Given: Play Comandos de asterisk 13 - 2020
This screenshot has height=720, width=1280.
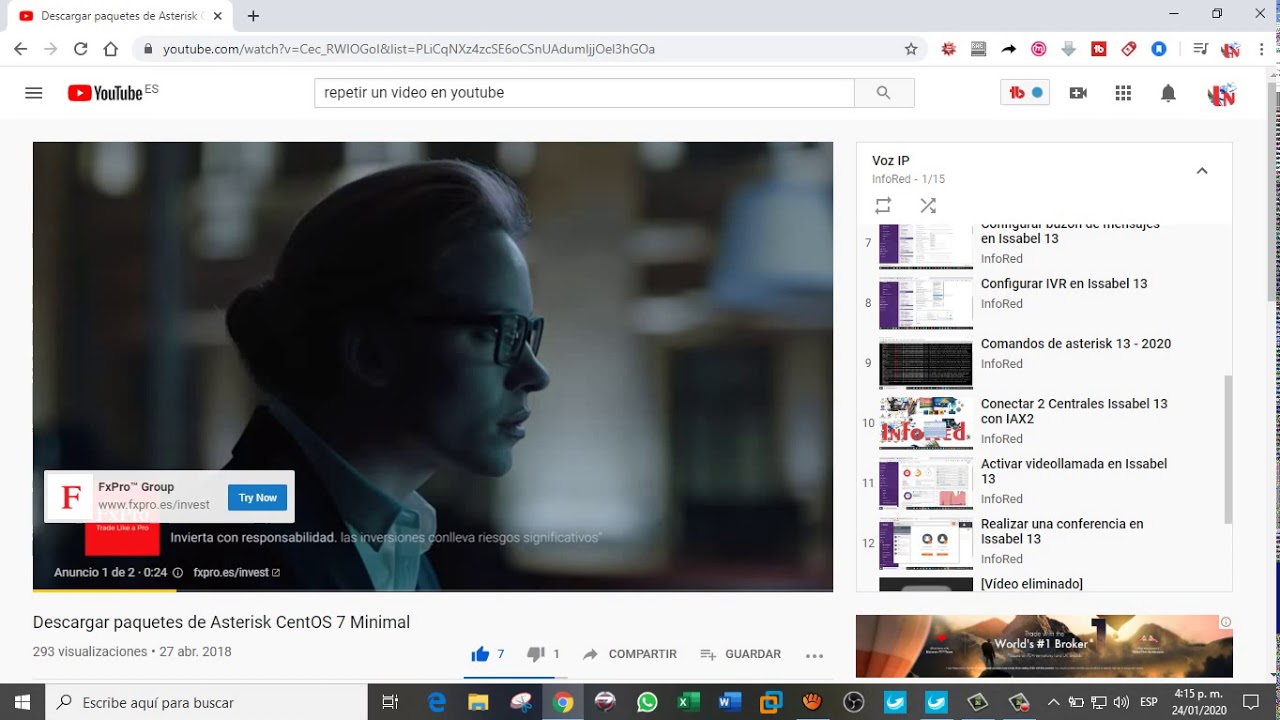Looking at the screenshot, I should pos(1075,344).
